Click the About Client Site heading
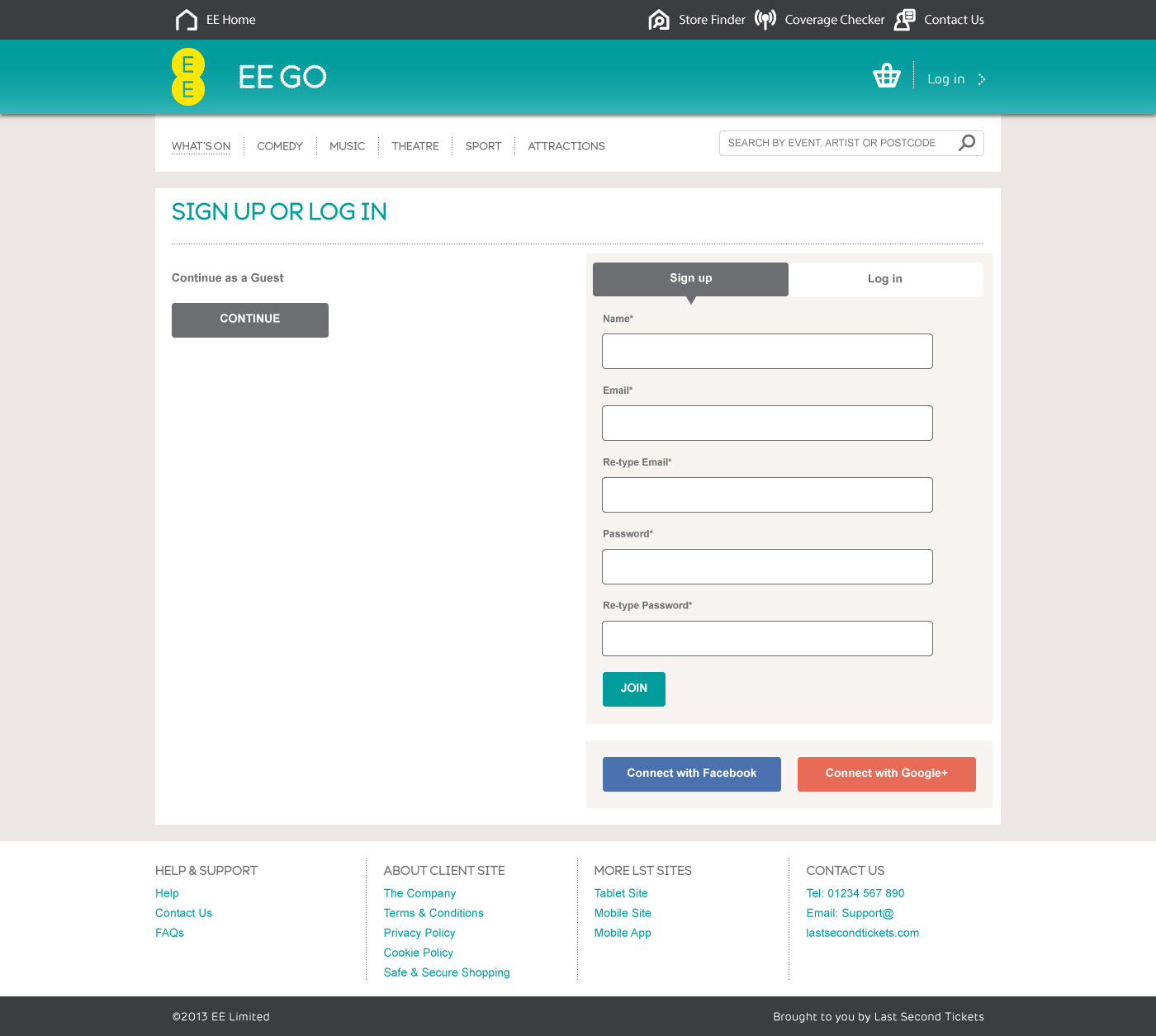1156x1036 pixels. [x=444, y=871]
